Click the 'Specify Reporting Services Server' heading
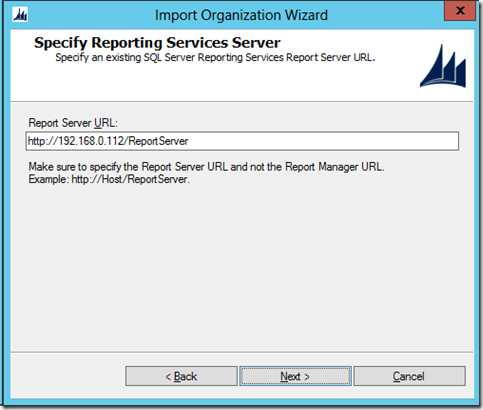Viewport: 483px width, 410px height. 157,43
